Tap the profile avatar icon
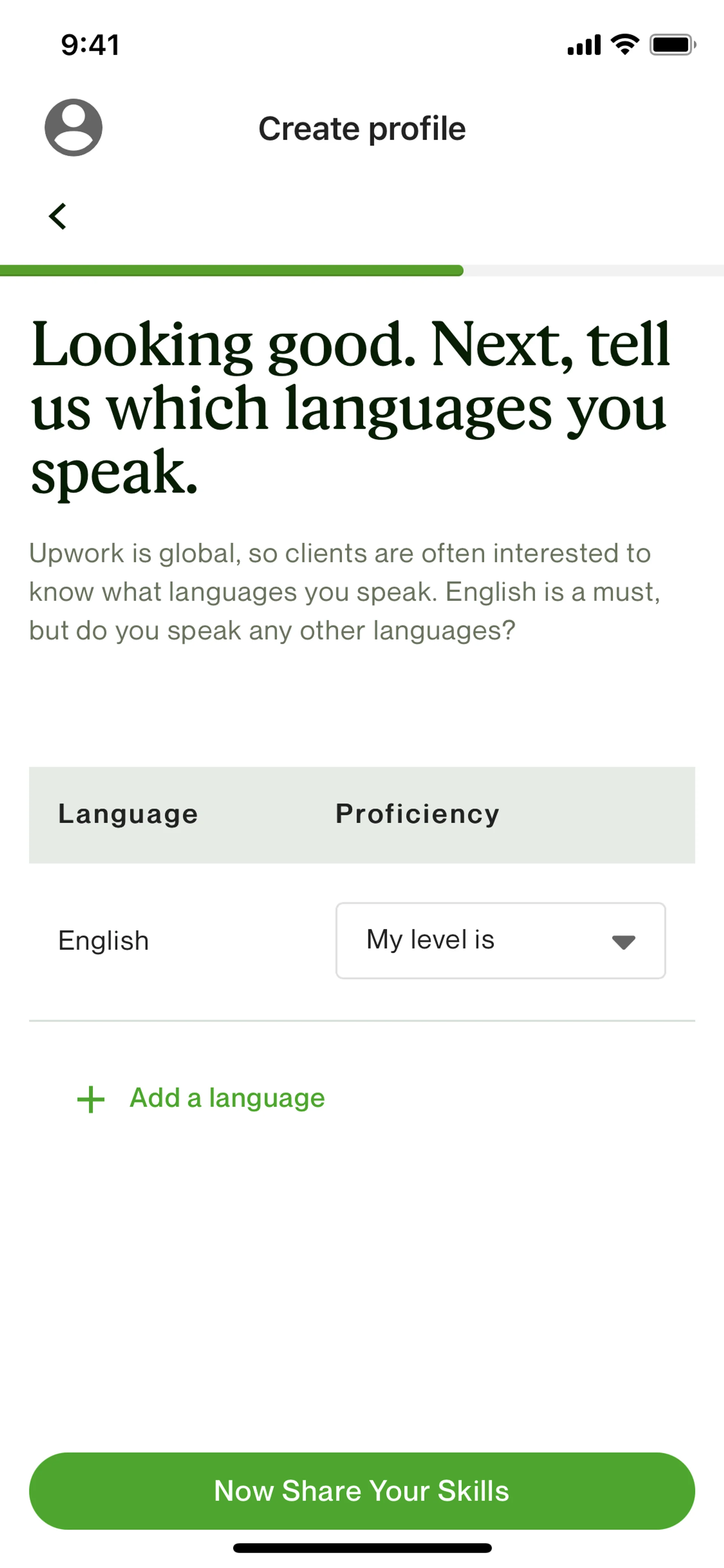 [73, 128]
